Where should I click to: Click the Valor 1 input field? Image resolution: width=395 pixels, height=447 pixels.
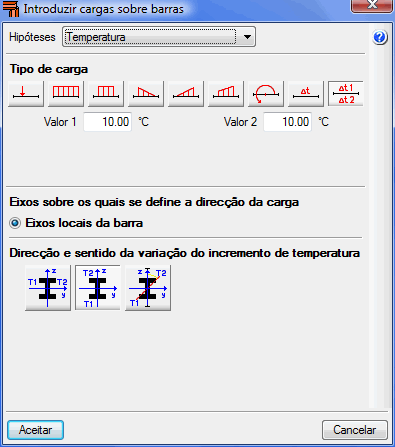108,122
